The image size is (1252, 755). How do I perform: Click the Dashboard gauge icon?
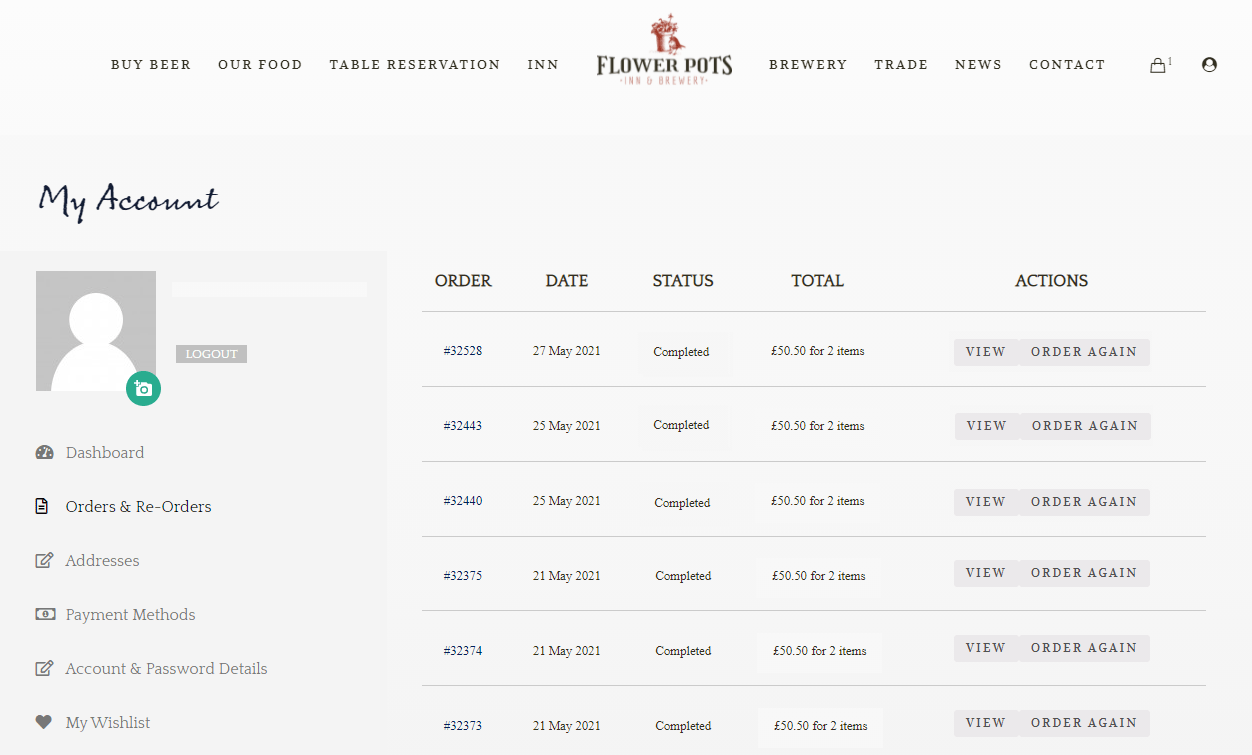click(x=44, y=452)
